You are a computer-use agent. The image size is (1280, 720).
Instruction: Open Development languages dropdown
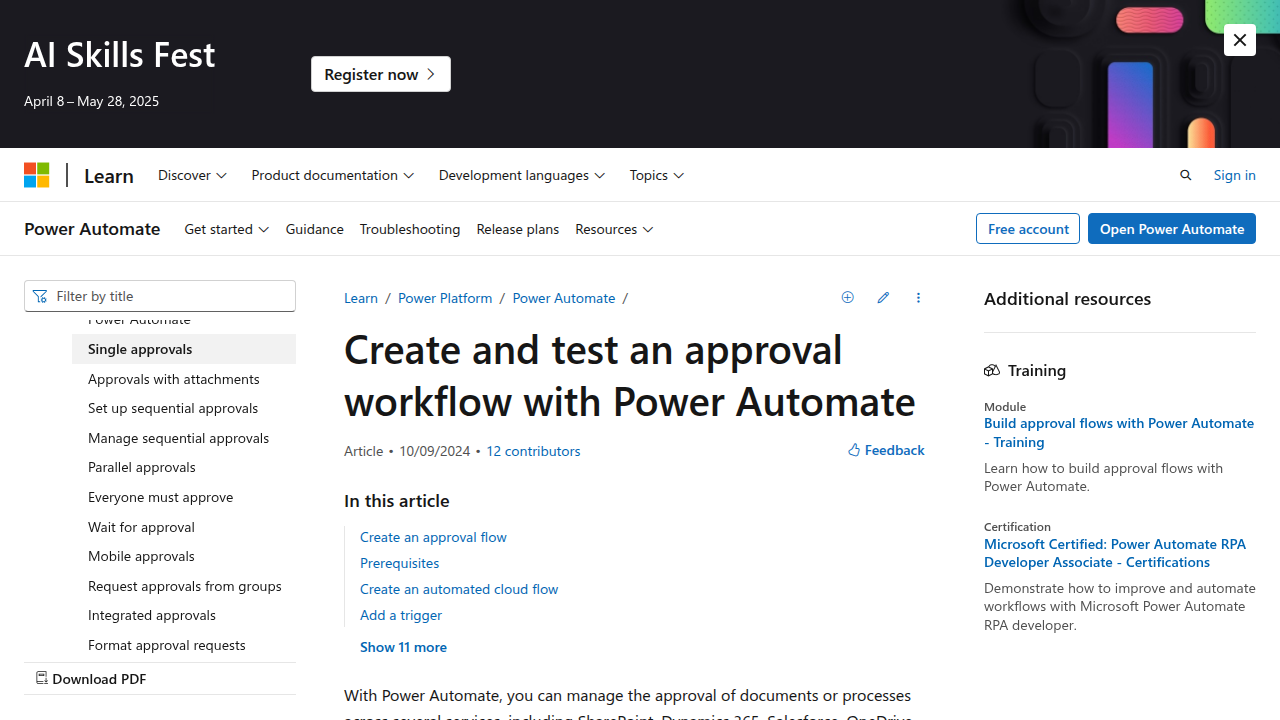coord(522,175)
